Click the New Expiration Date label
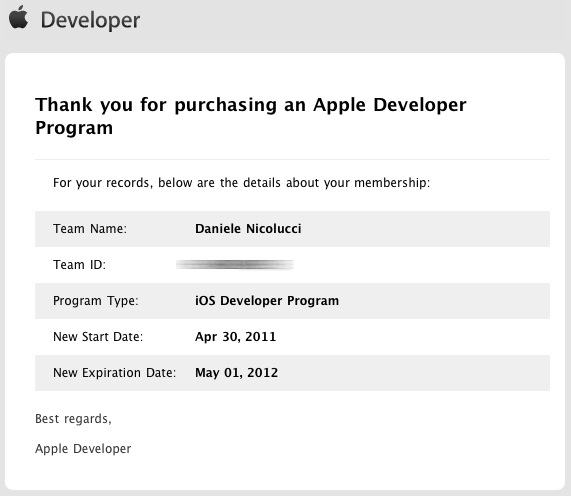The image size is (571, 496). [114, 373]
